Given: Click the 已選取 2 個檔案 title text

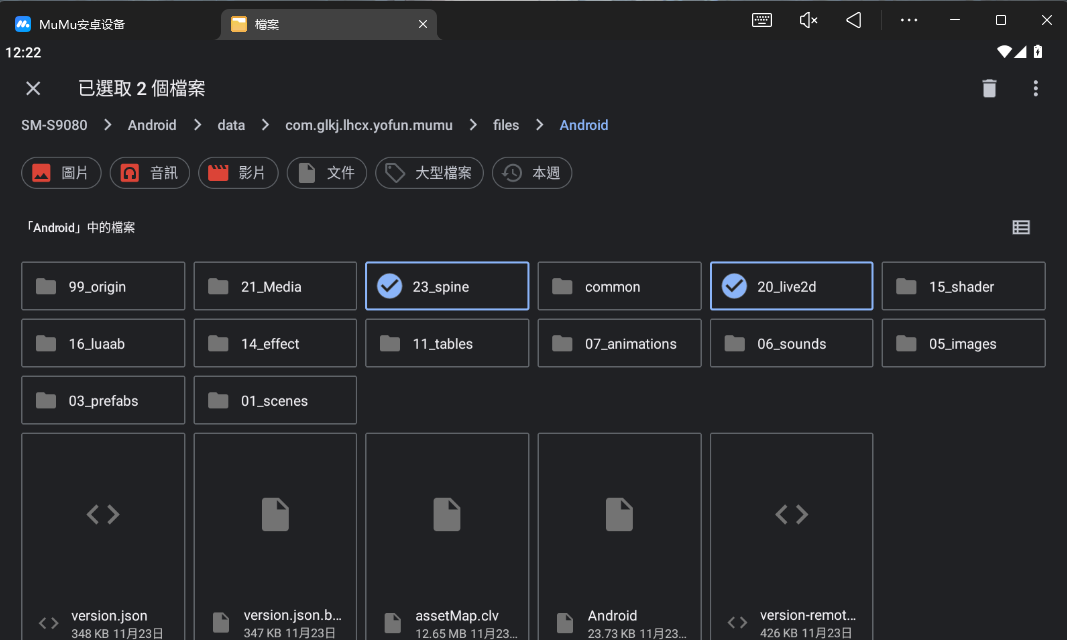Looking at the screenshot, I should (x=142, y=88).
